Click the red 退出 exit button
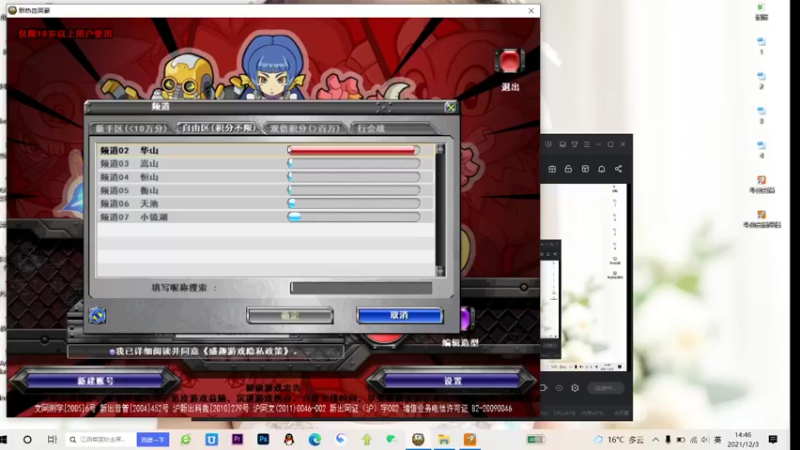Viewport: 800px width, 450px height. pyautogui.click(x=509, y=62)
